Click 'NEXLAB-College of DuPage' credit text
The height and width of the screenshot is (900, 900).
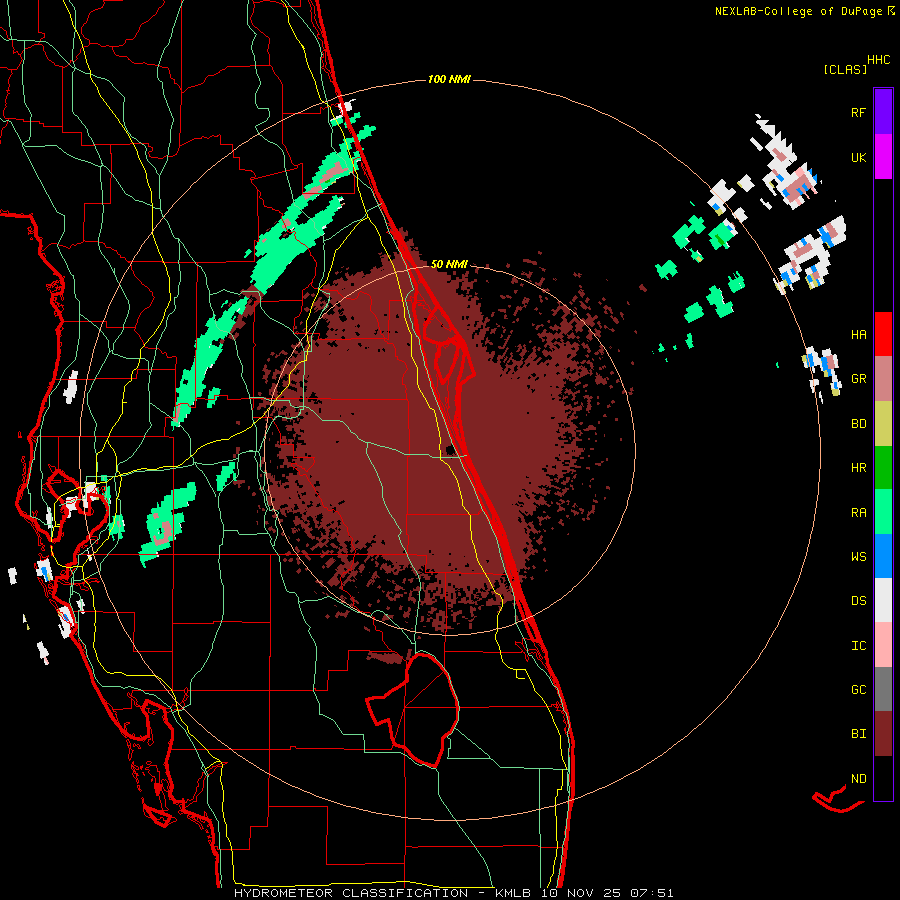(x=798, y=11)
